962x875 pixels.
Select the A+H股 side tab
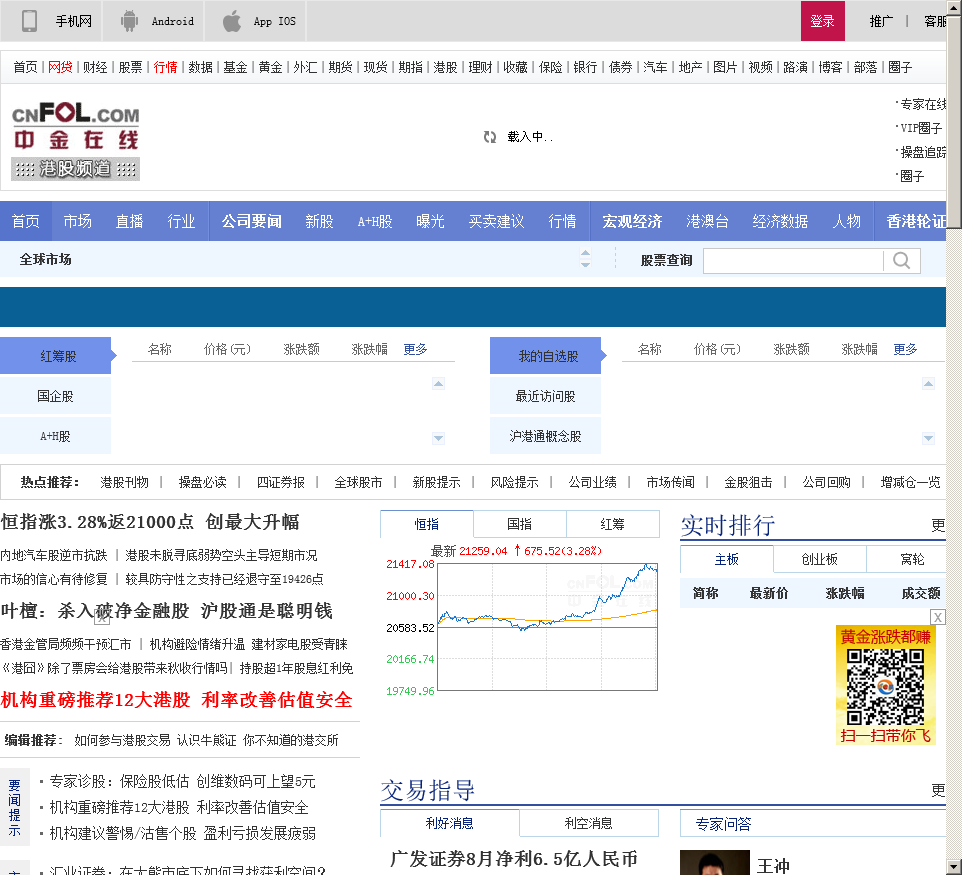(x=55, y=436)
